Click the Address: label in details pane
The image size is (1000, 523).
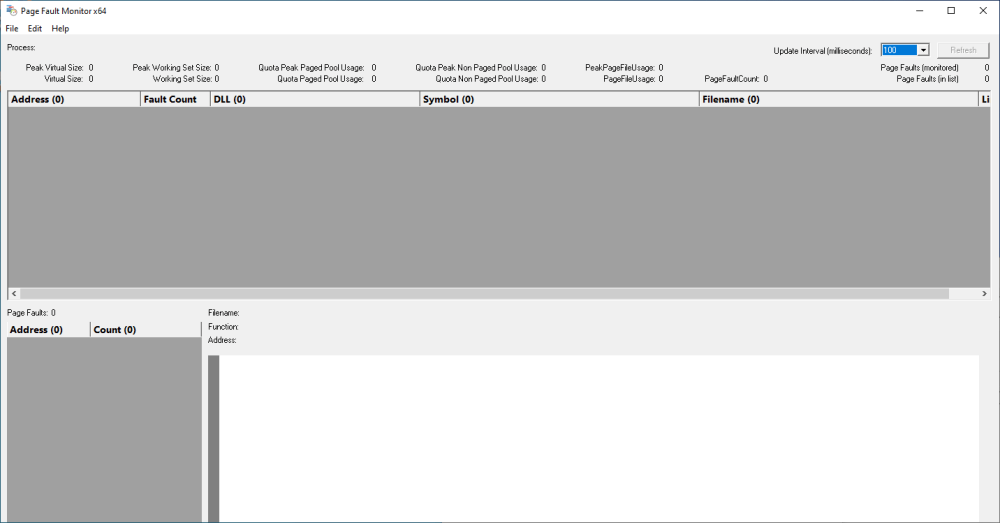point(222,341)
